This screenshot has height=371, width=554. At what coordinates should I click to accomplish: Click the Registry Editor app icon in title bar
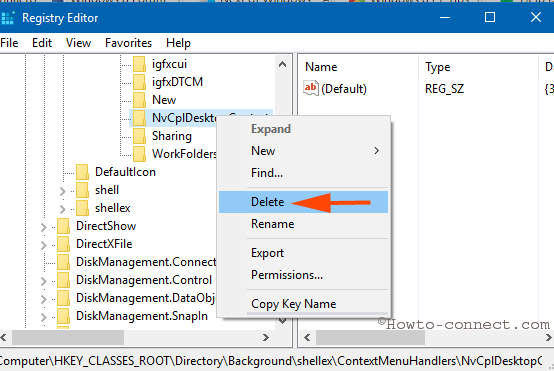(7, 18)
